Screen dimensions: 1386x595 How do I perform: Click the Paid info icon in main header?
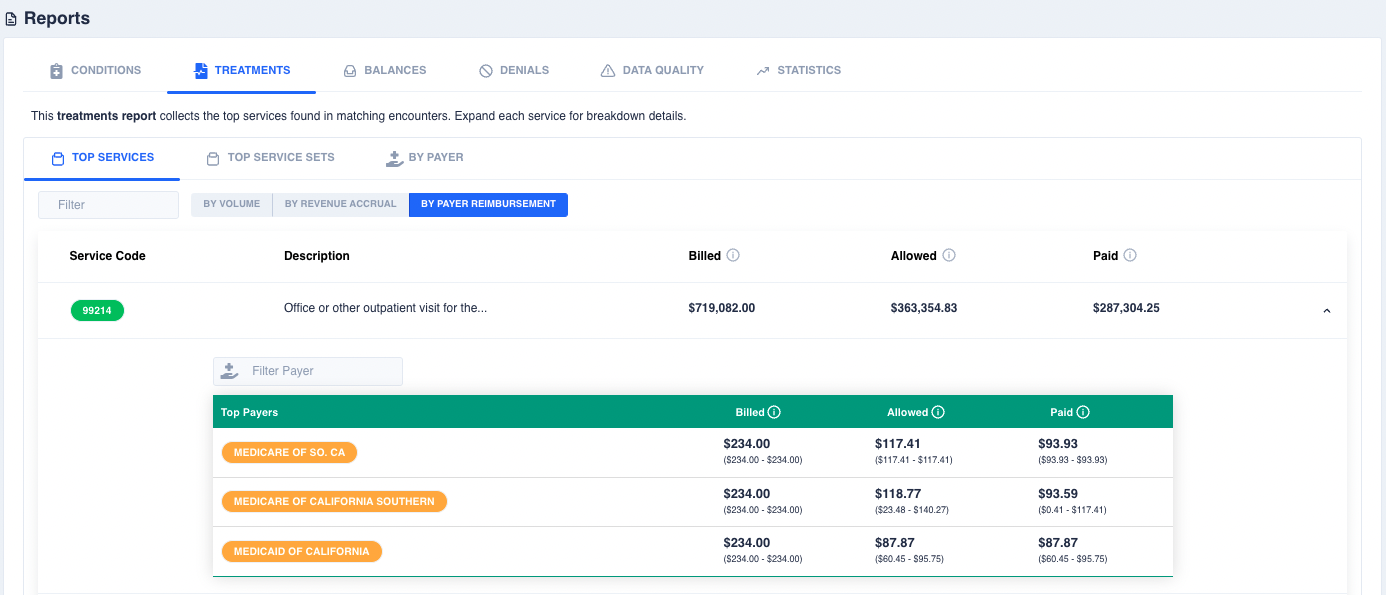[x=1130, y=255]
